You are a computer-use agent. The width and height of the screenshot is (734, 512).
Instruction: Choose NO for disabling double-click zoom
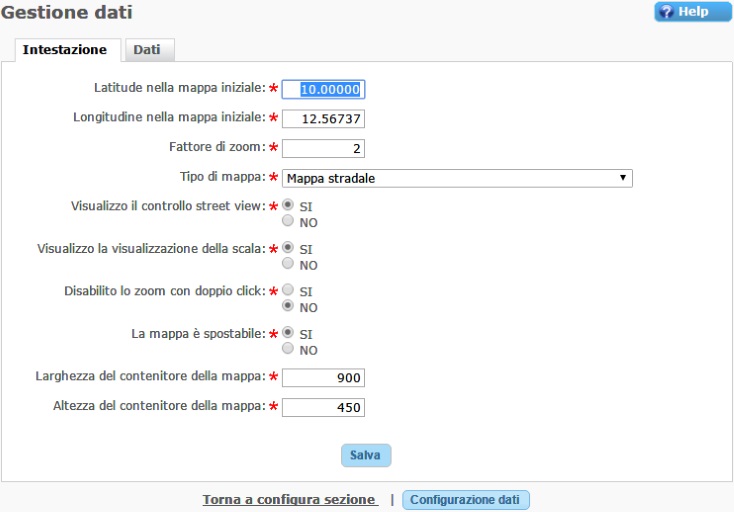(x=289, y=306)
